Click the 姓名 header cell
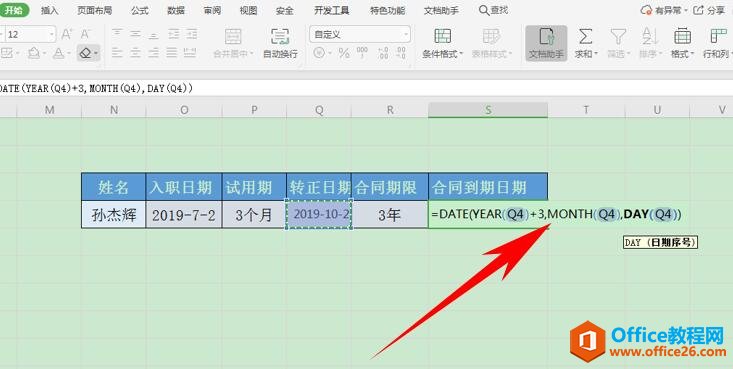The image size is (733, 369). pos(114,187)
